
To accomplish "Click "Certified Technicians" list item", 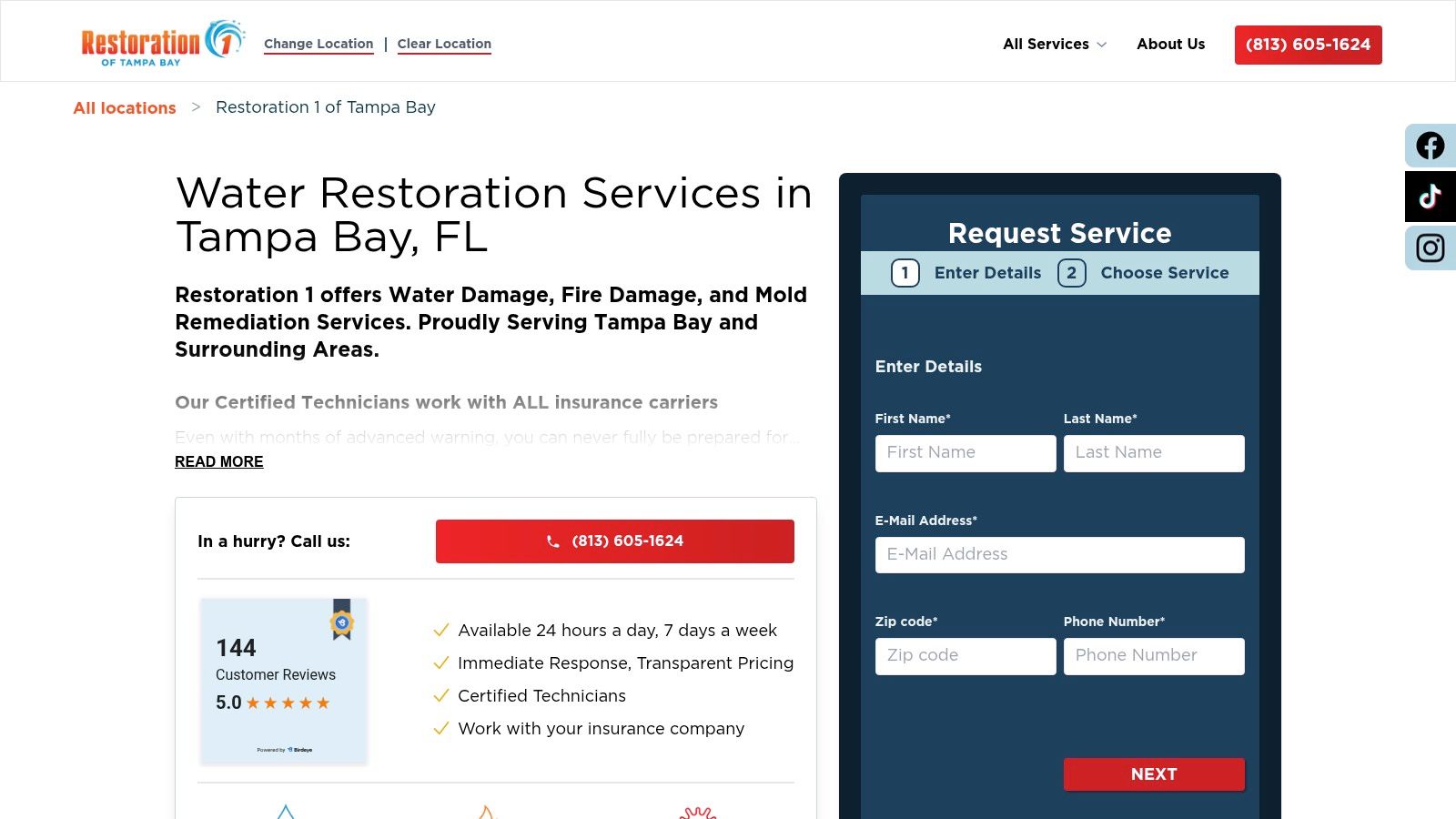I will pos(541,696).
